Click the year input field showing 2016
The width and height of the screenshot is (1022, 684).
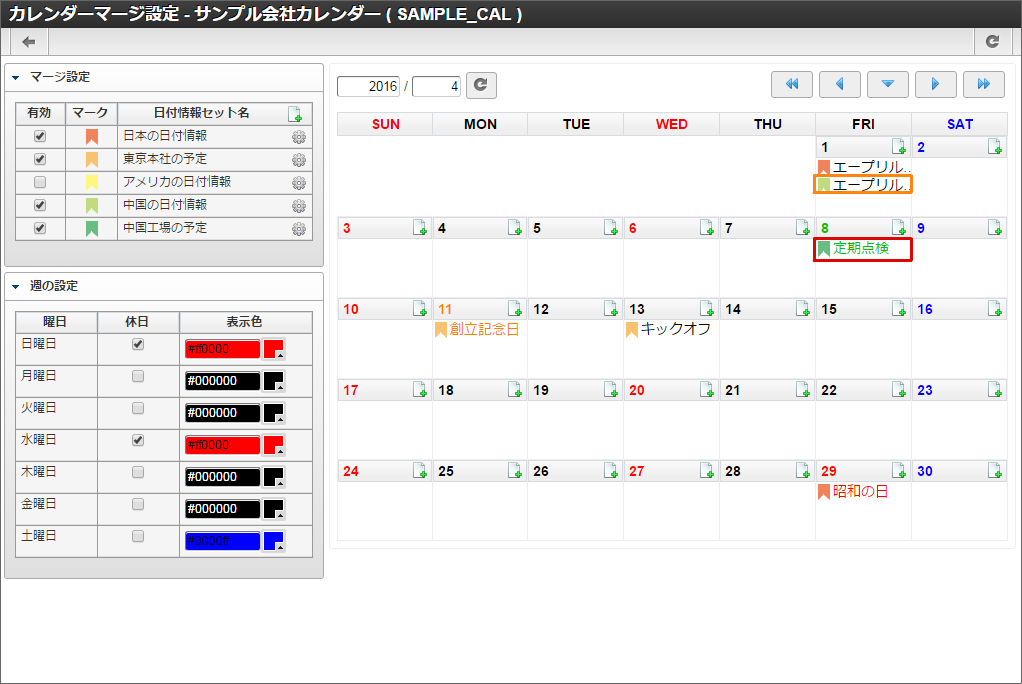[x=369, y=86]
